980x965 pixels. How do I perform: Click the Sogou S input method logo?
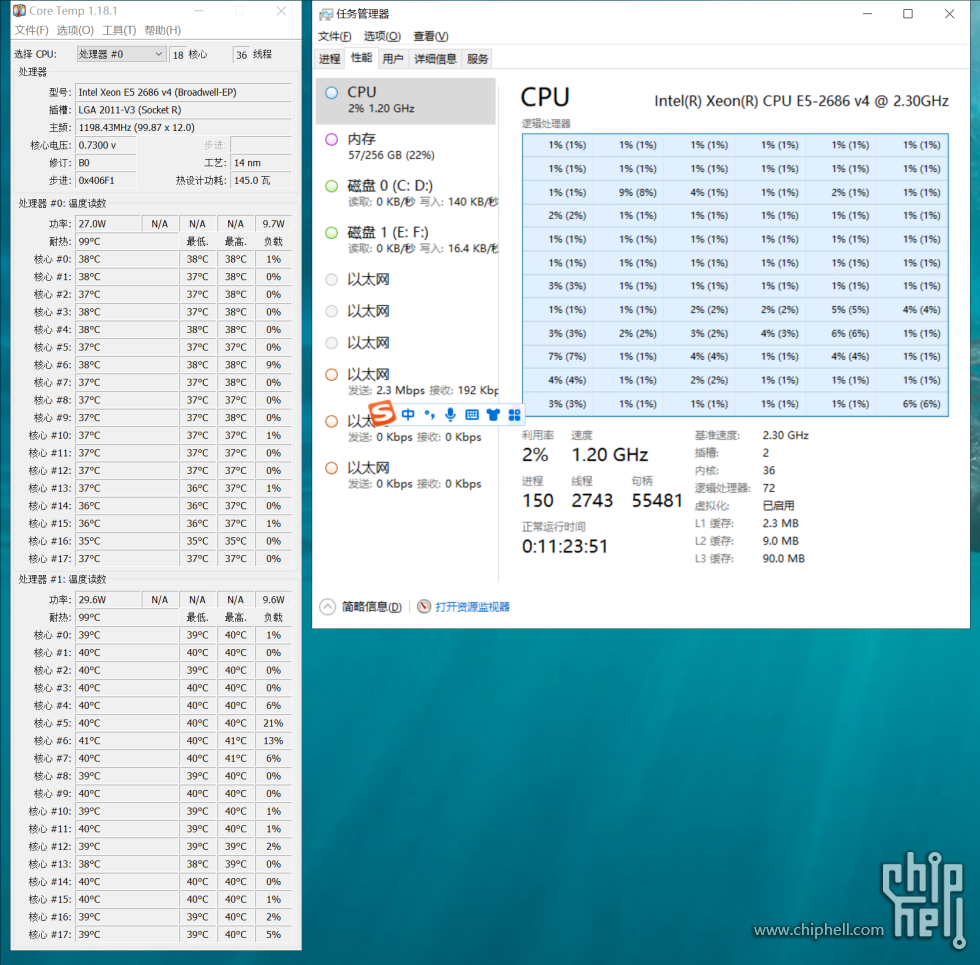pyautogui.click(x=381, y=413)
